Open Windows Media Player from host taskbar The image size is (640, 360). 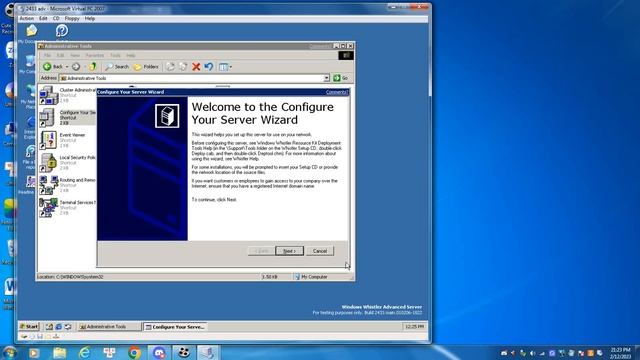(x=34, y=353)
